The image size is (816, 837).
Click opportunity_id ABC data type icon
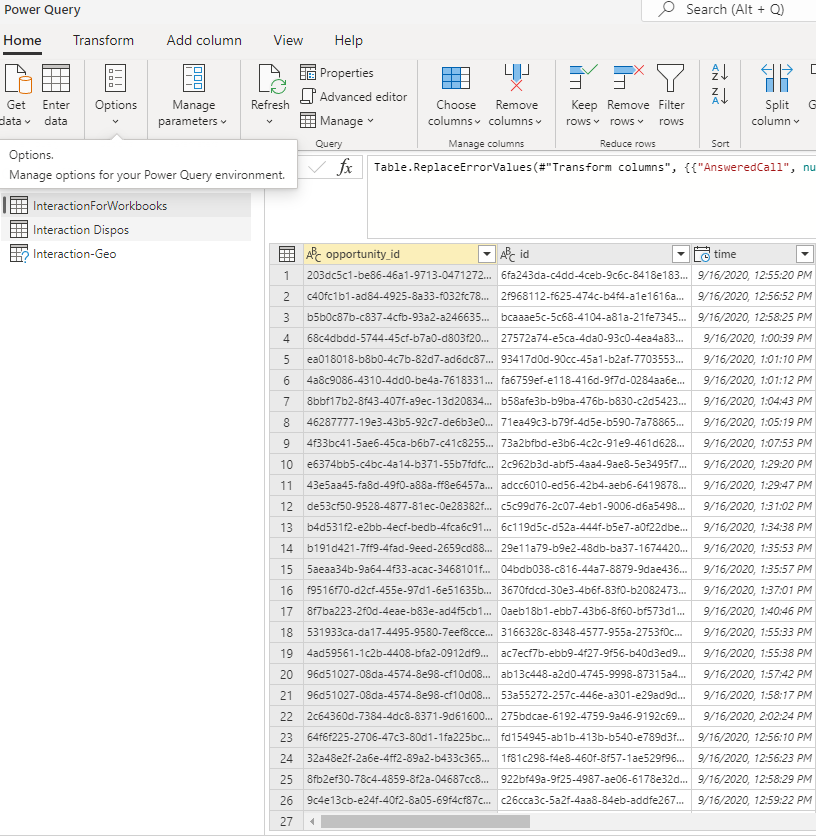[x=314, y=254]
